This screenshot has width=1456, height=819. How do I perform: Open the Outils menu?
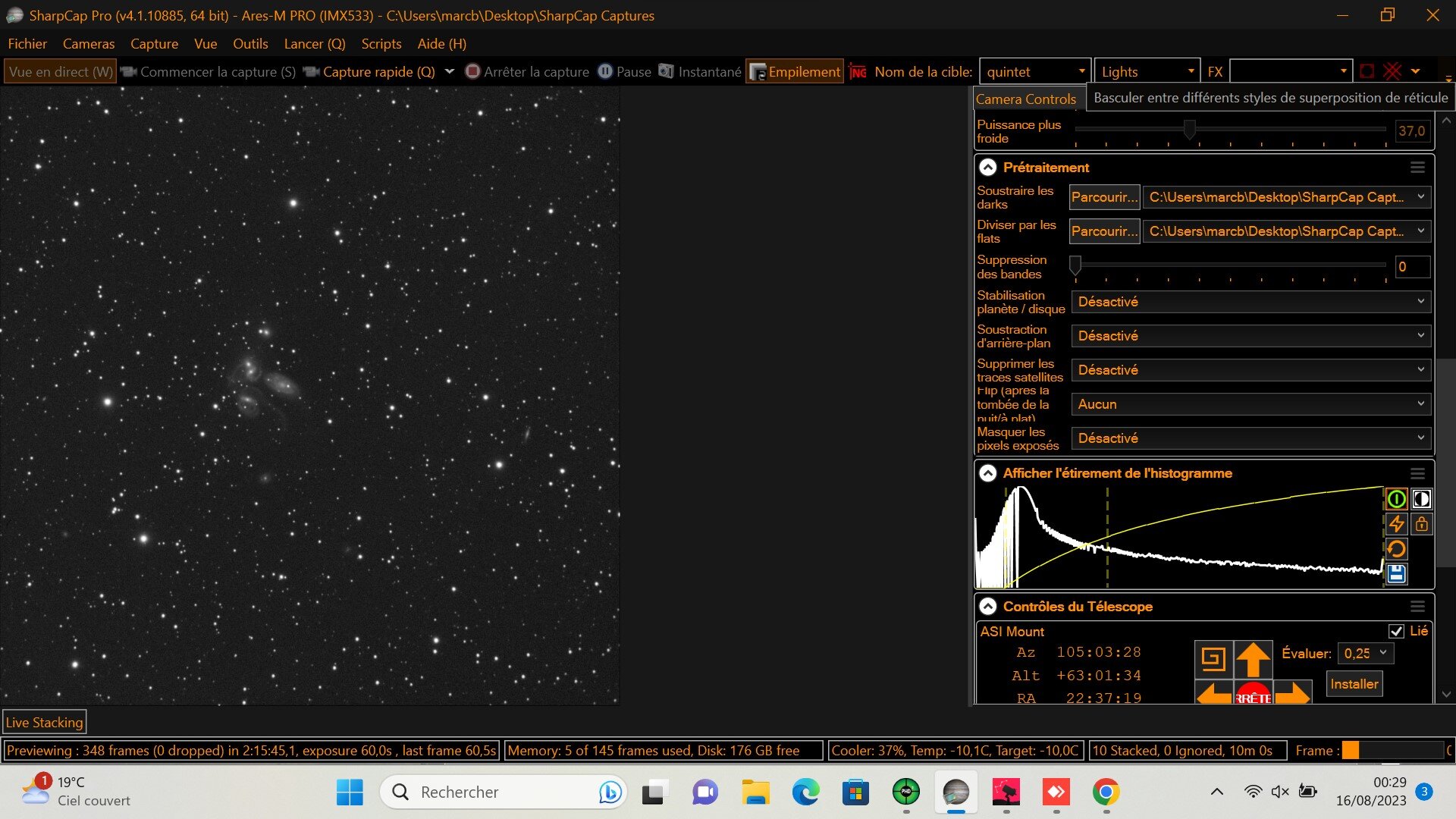pyautogui.click(x=250, y=43)
